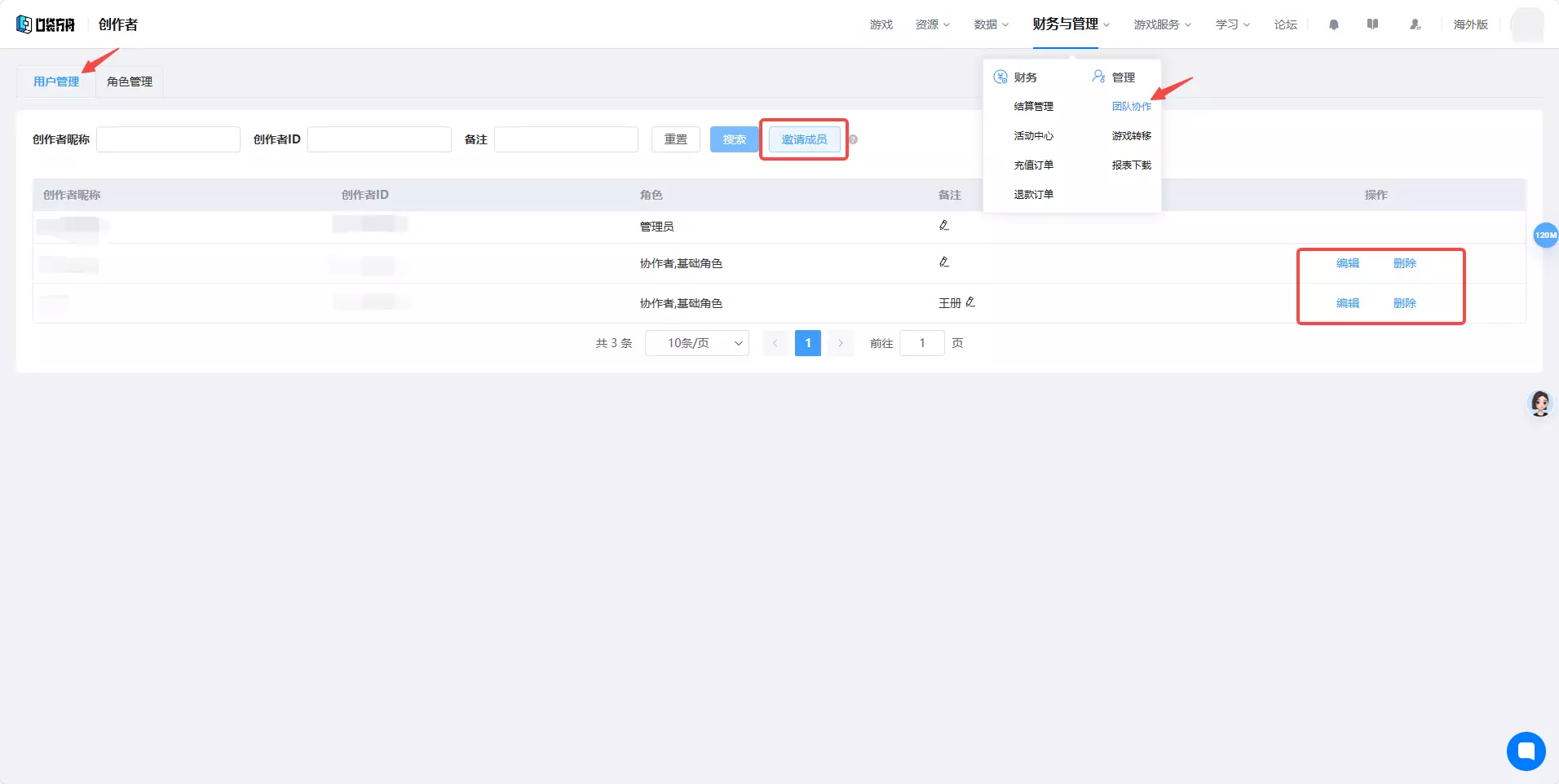Select 活动中心 from the menu
The height and width of the screenshot is (784, 1559).
coord(1034,135)
